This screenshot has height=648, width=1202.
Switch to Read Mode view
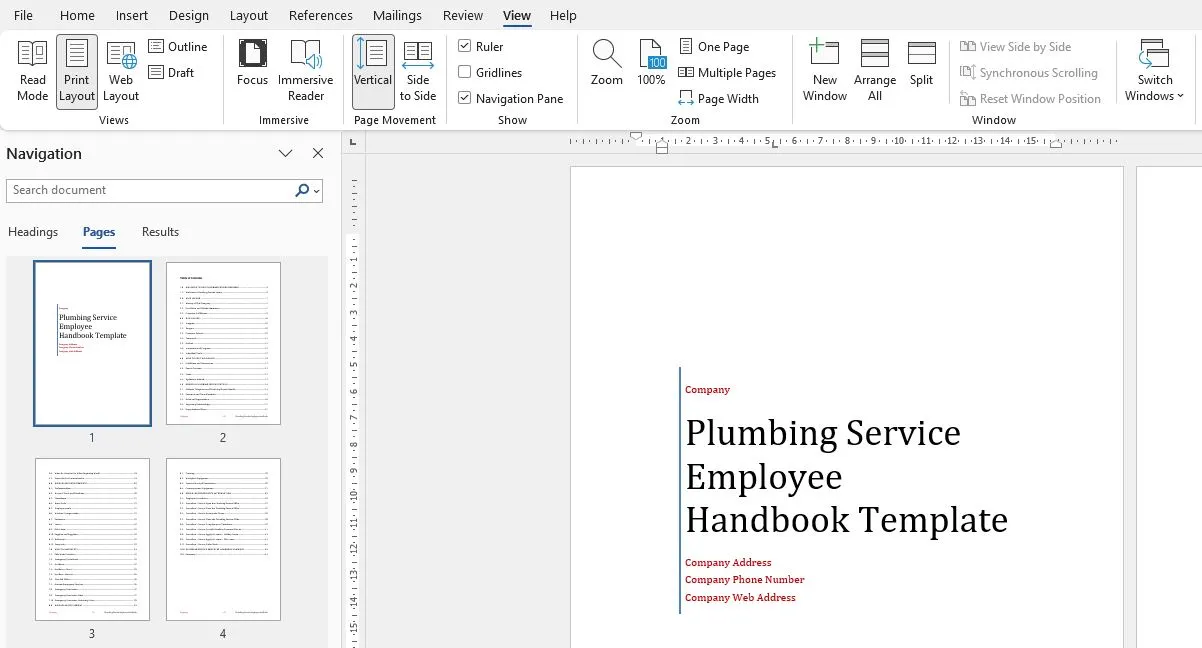pos(32,71)
